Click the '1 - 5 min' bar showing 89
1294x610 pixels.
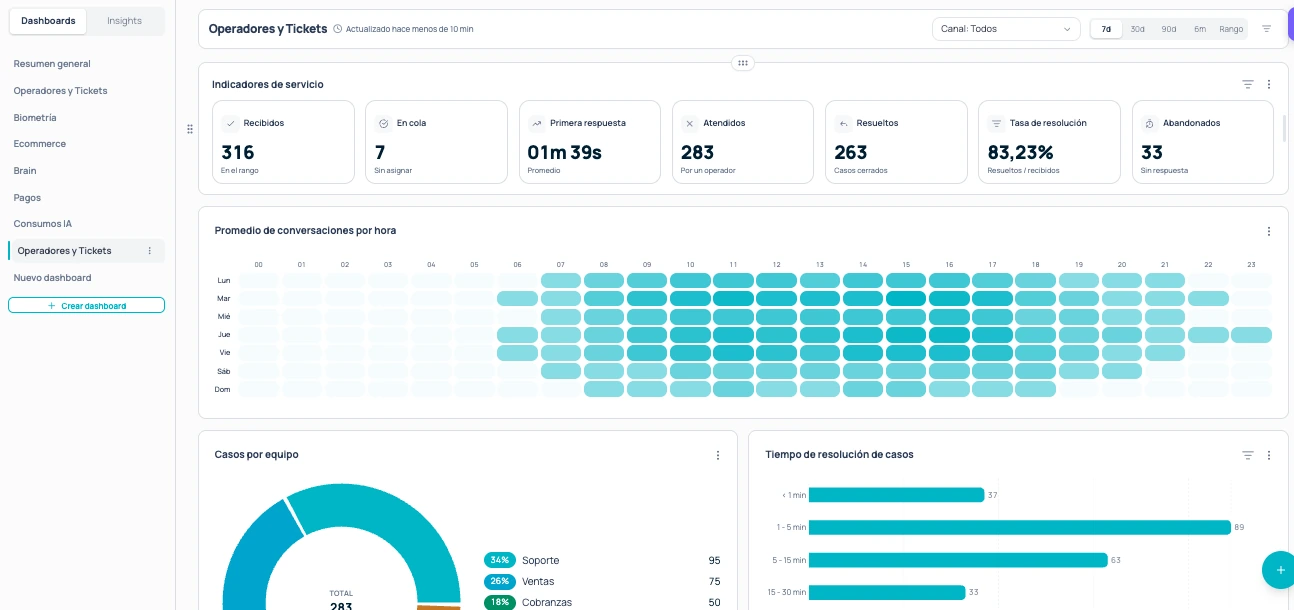pyautogui.click(x=1020, y=527)
